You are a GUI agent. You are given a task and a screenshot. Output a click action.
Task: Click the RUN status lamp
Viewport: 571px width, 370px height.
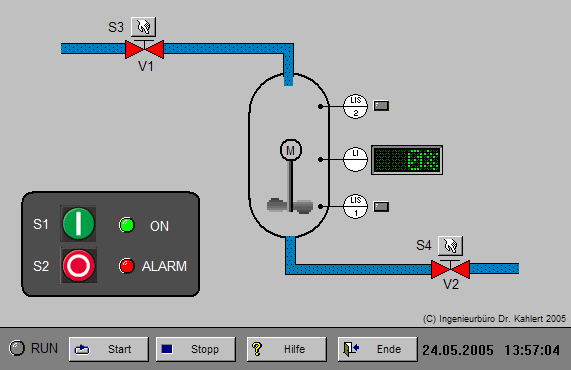point(17,348)
